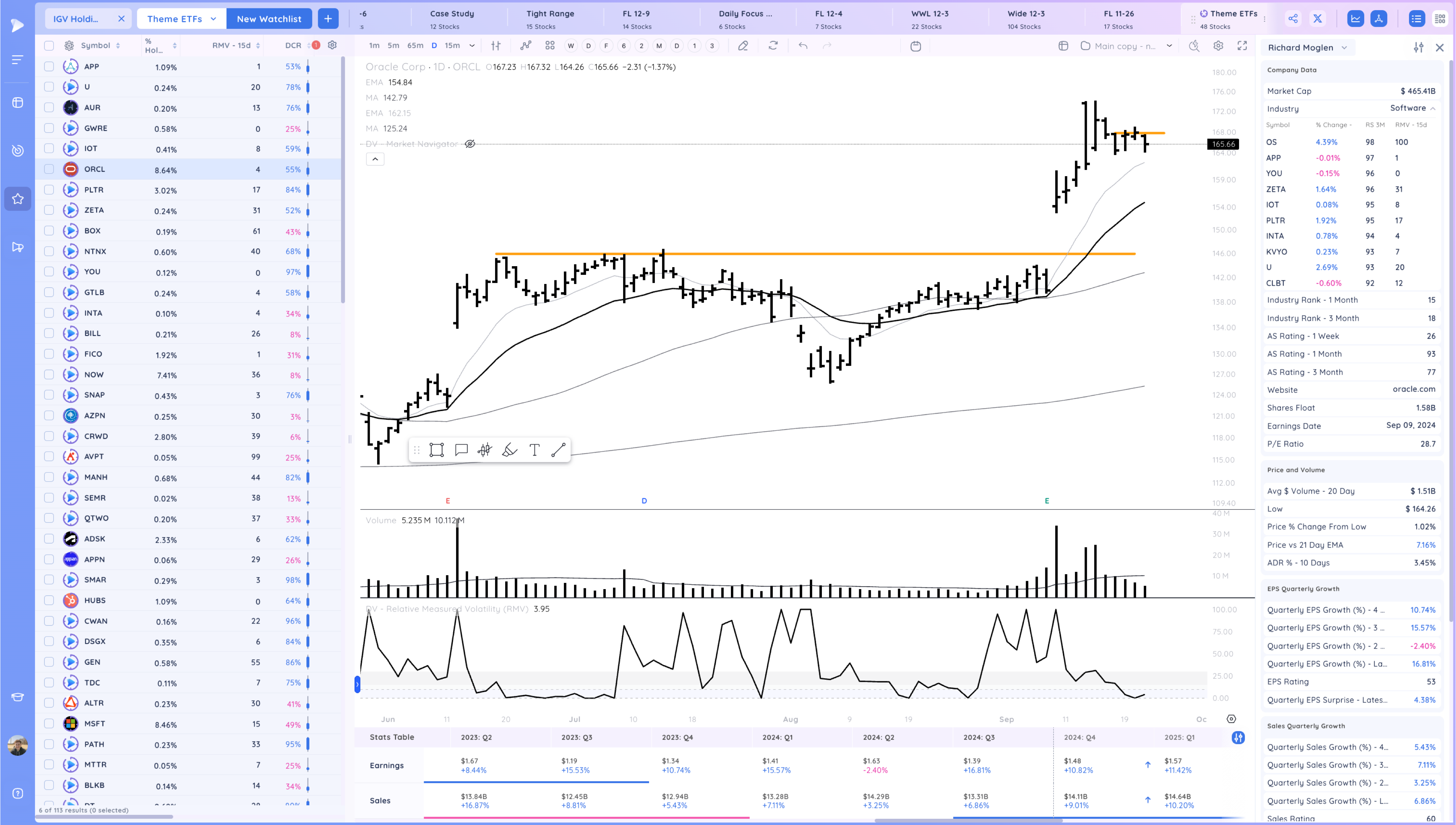The image size is (1456, 825).
Task: Select the rectangle drawing tool
Action: click(436, 450)
